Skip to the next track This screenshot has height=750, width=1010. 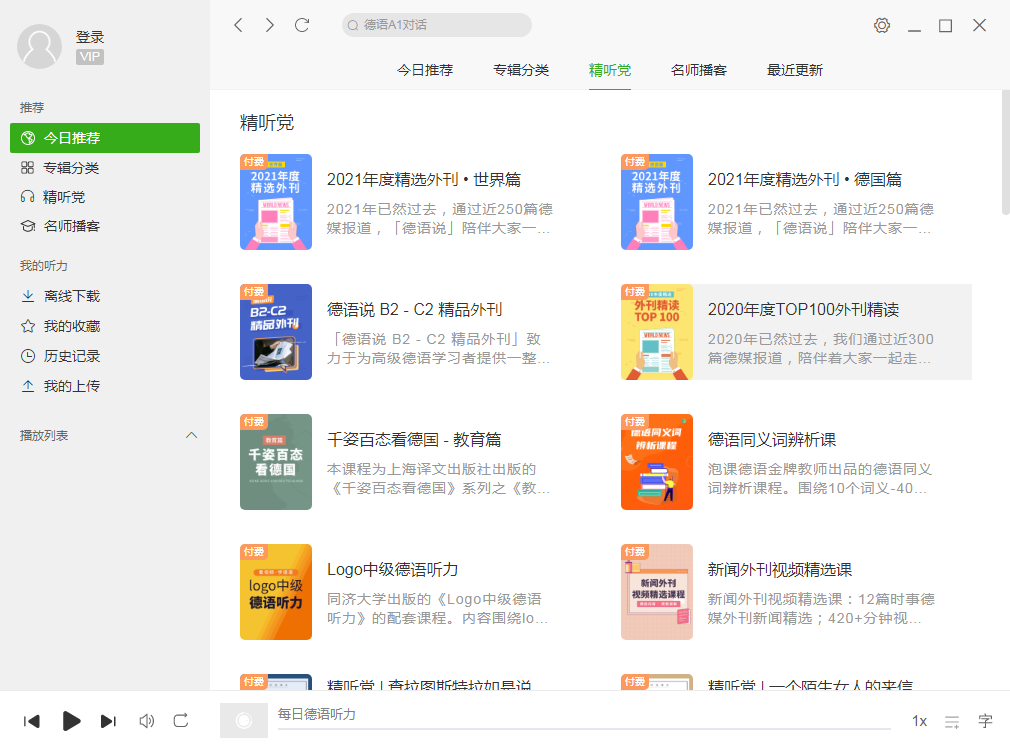pos(109,721)
